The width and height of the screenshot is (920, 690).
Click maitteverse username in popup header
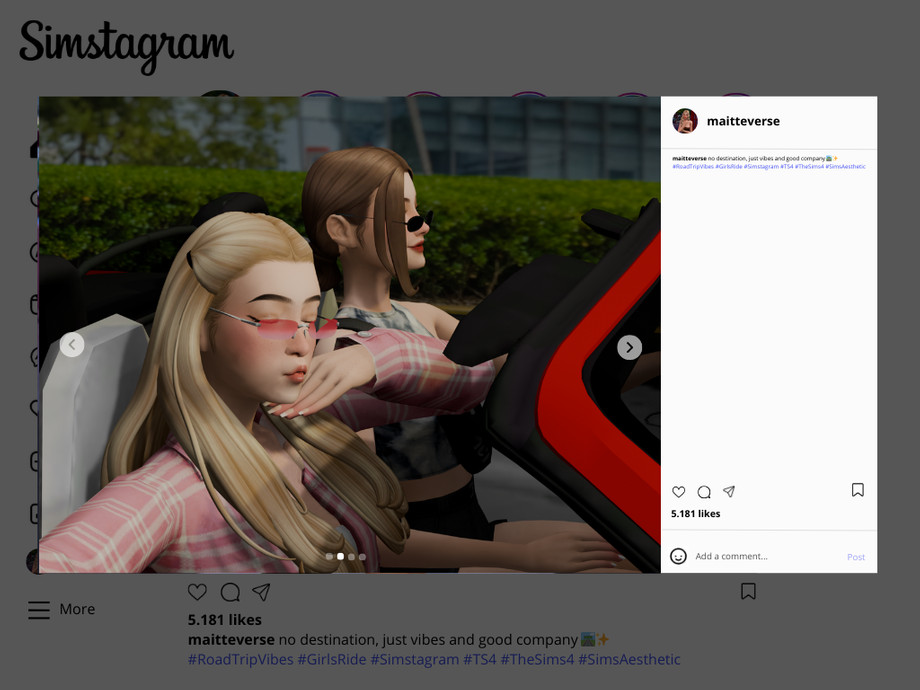(x=743, y=121)
